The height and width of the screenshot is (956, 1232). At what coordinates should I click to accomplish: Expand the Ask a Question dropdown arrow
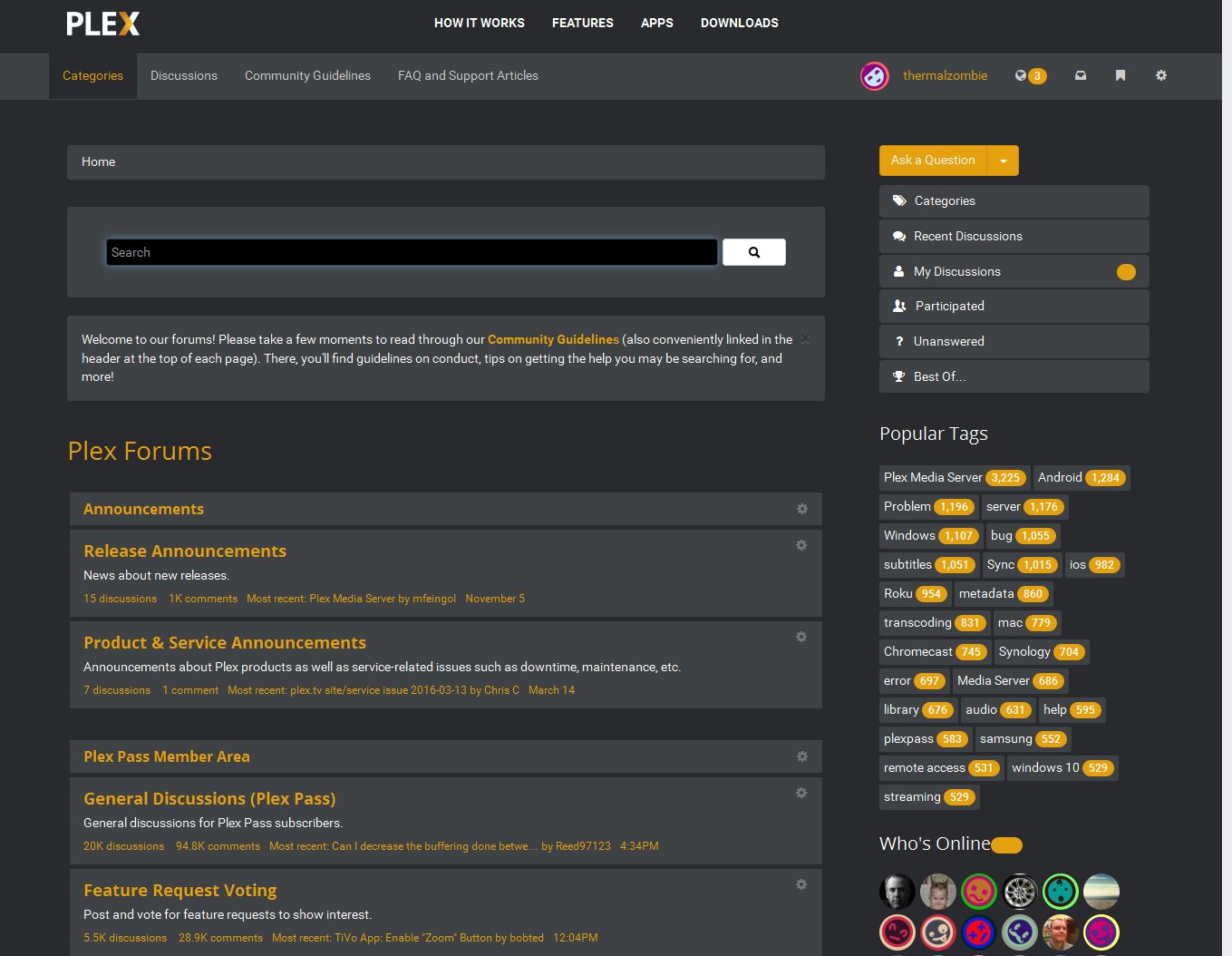pos(1003,161)
